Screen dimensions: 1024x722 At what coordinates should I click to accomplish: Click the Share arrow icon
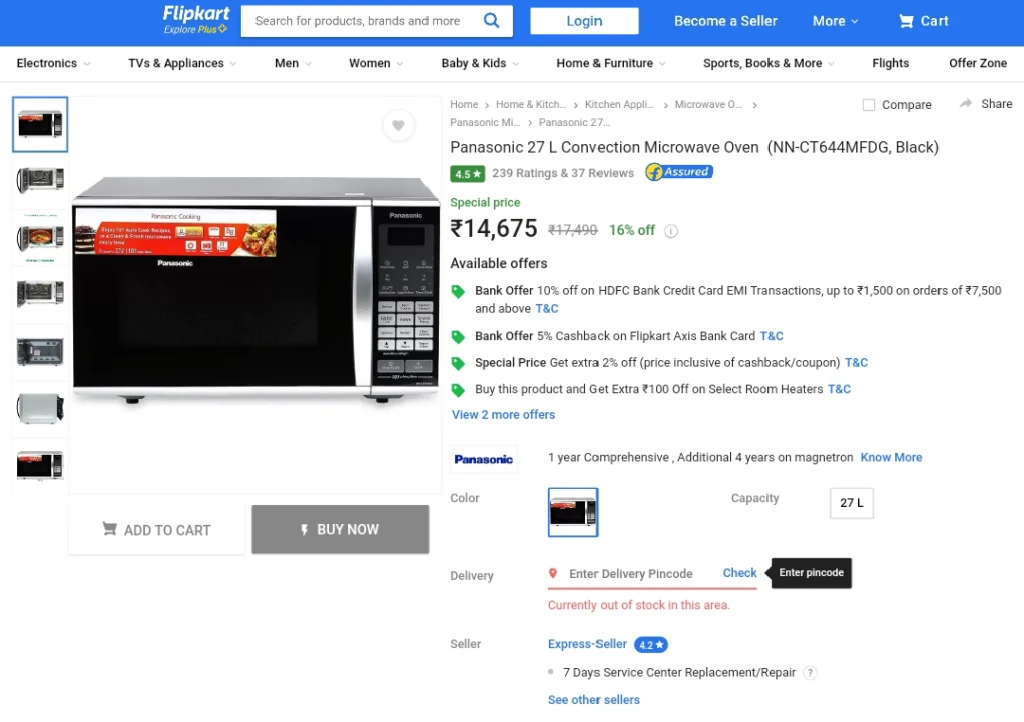965,104
